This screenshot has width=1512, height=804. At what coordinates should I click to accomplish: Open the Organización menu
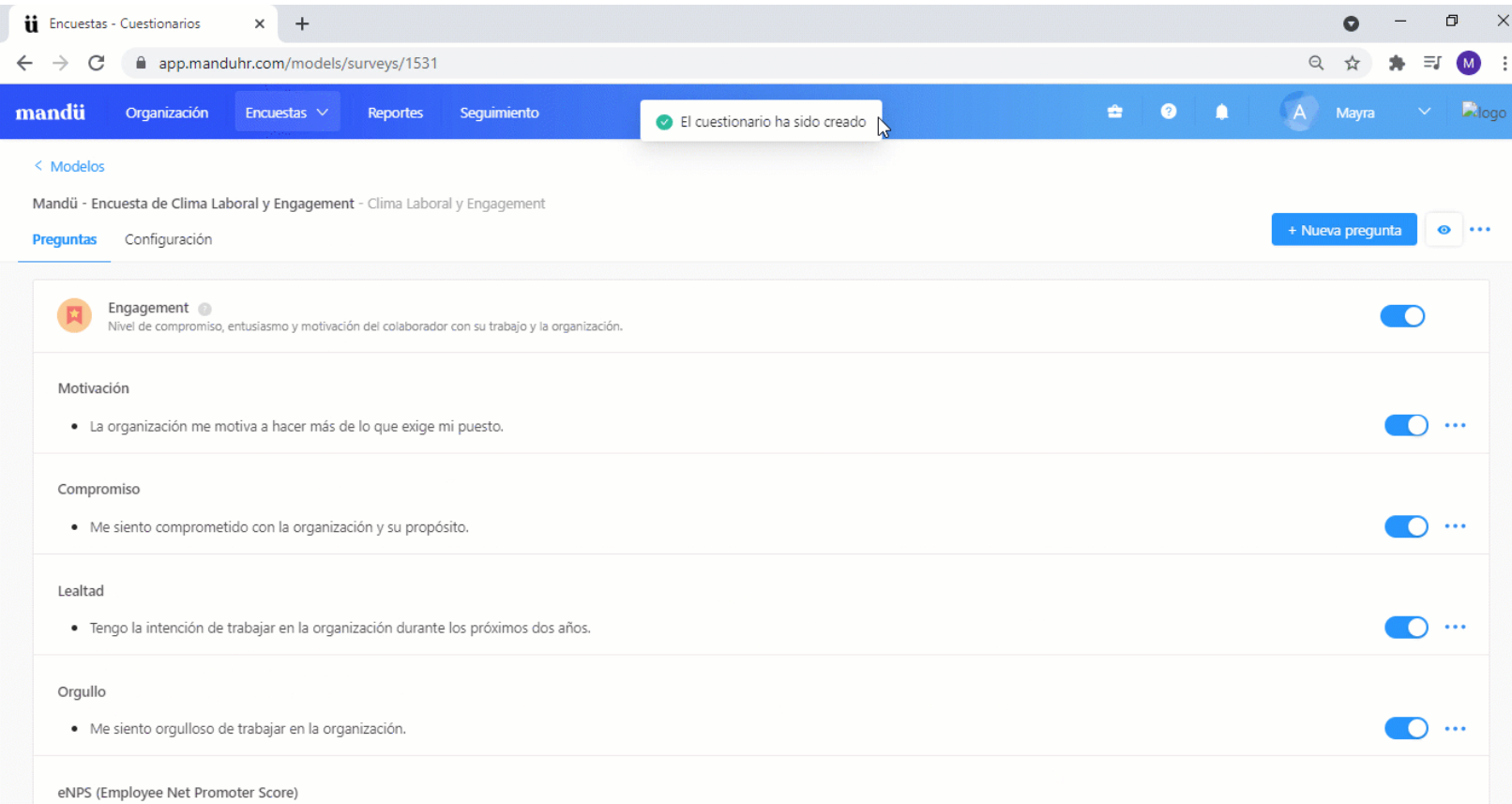point(167,113)
